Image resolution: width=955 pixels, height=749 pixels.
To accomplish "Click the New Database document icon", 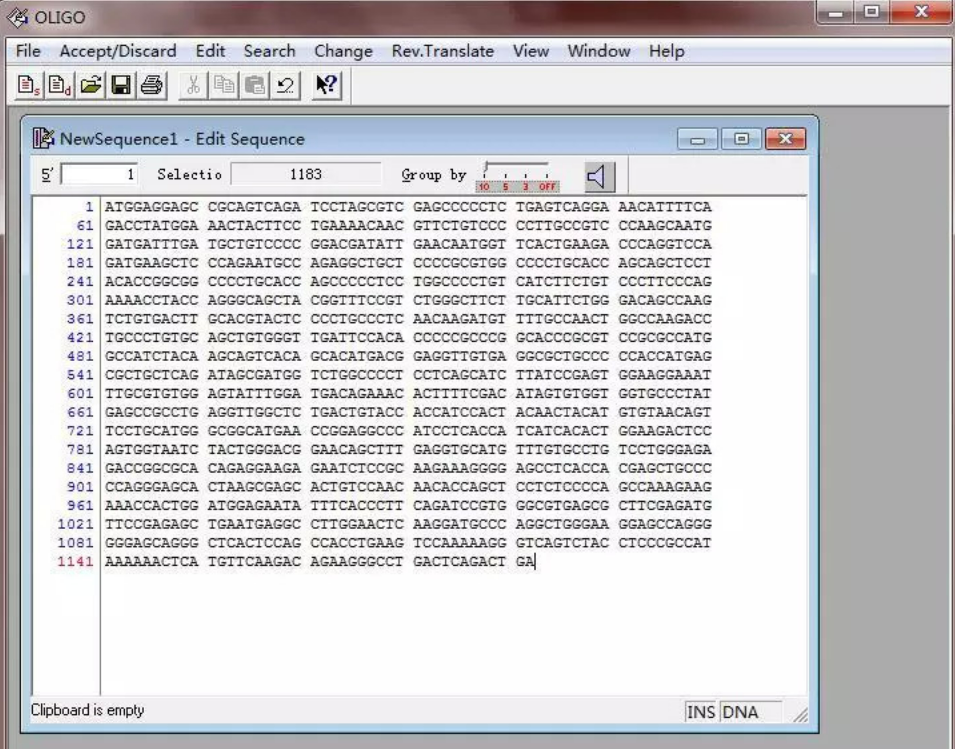I will pyautogui.click(x=60, y=85).
